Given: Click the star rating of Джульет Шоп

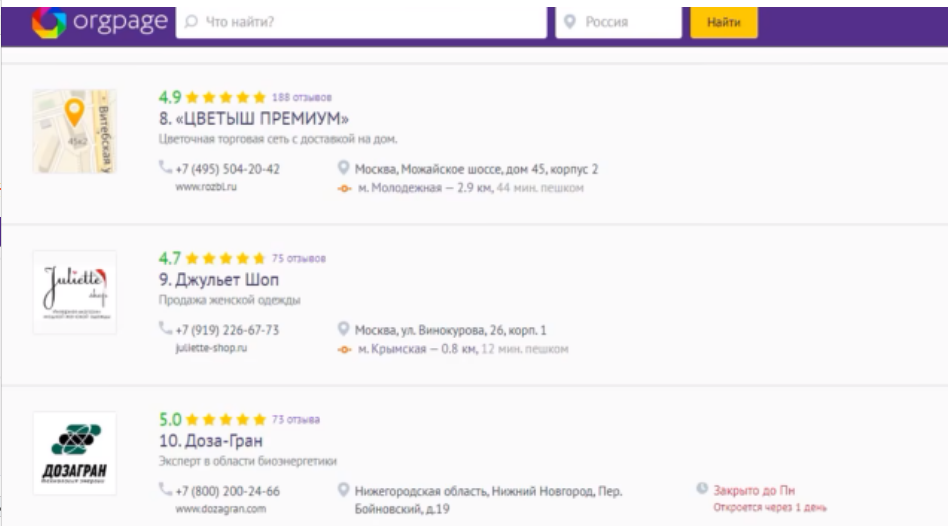Looking at the screenshot, I should (x=226, y=259).
